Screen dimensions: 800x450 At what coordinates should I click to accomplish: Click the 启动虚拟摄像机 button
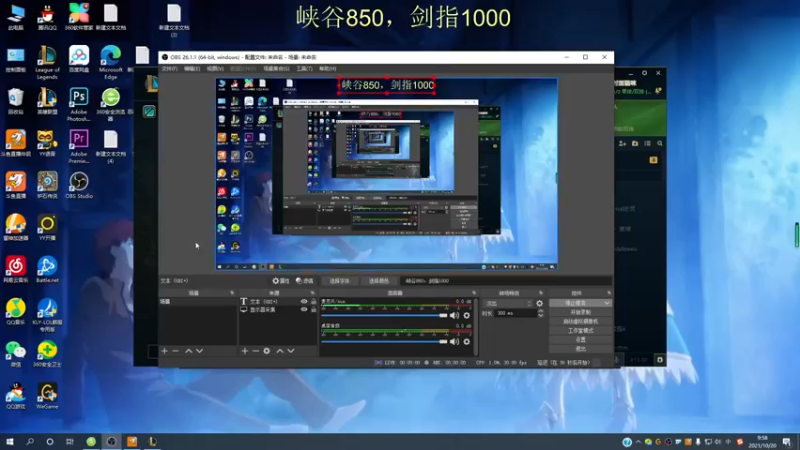click(580, 321)
